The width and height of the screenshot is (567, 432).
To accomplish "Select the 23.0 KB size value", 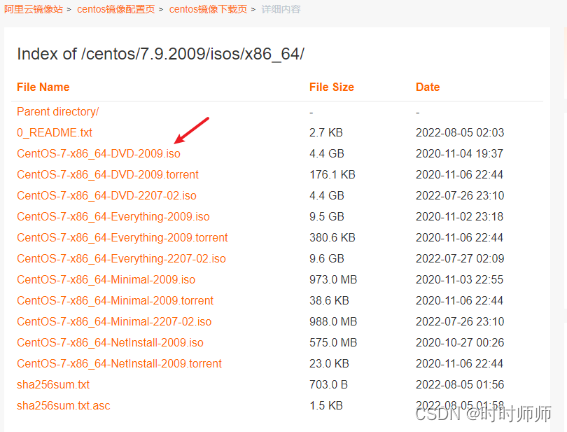I will [x=329, y=363].
